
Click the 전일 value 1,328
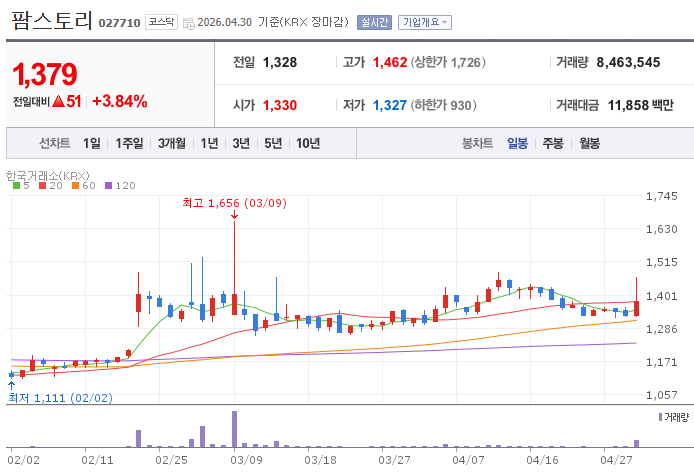pyautogui.click(x=280, y=62)
